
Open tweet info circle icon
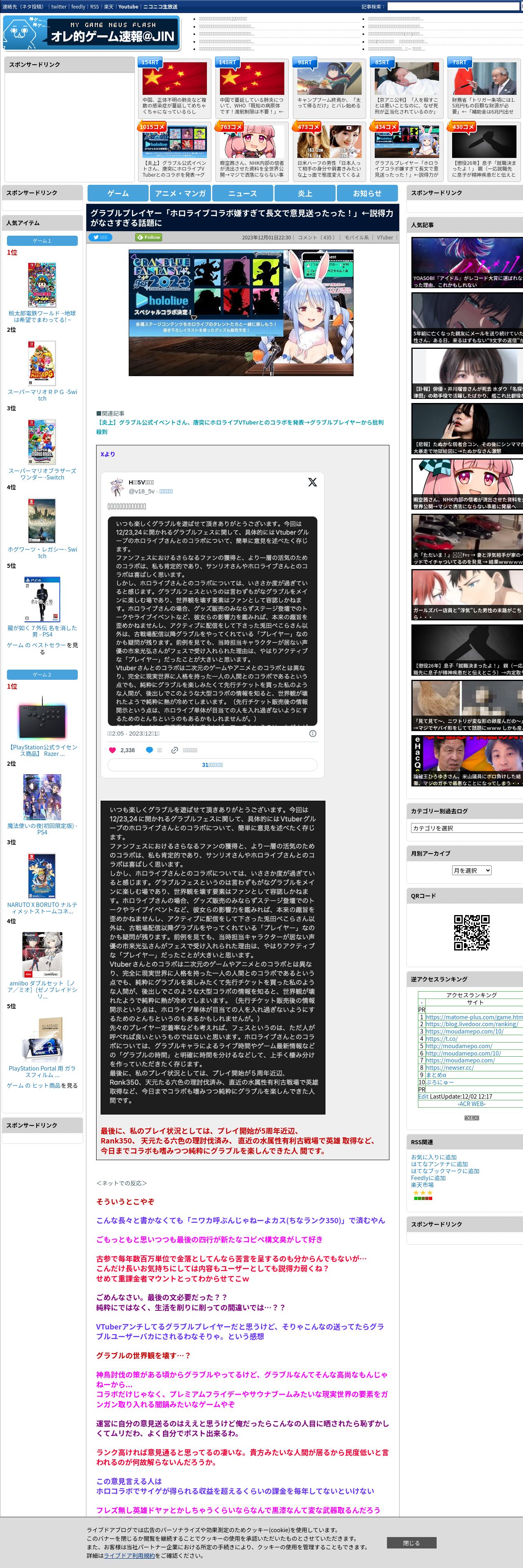(313, 734)
